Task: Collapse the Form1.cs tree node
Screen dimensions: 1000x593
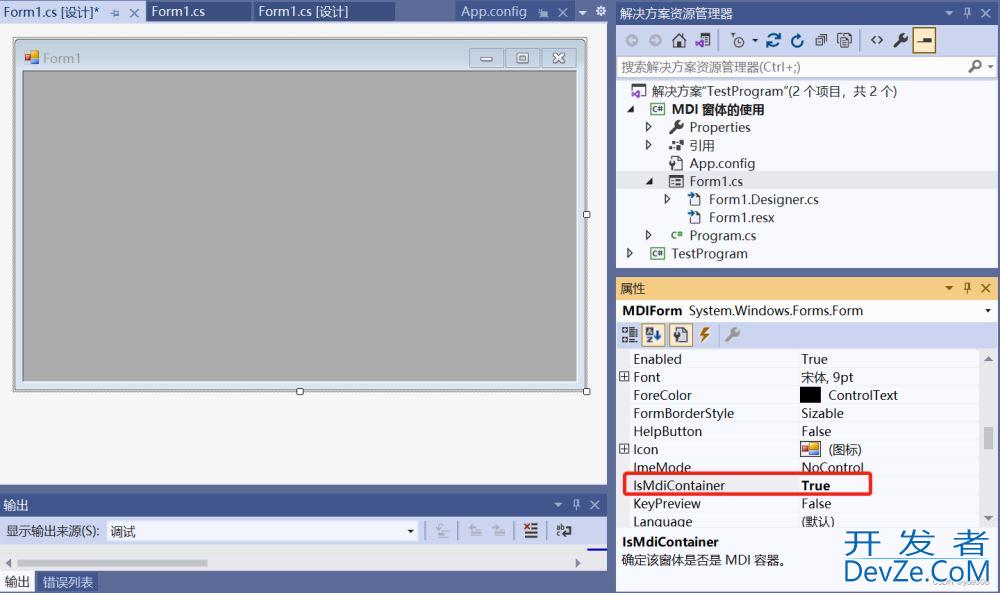Action: (649, 182)
